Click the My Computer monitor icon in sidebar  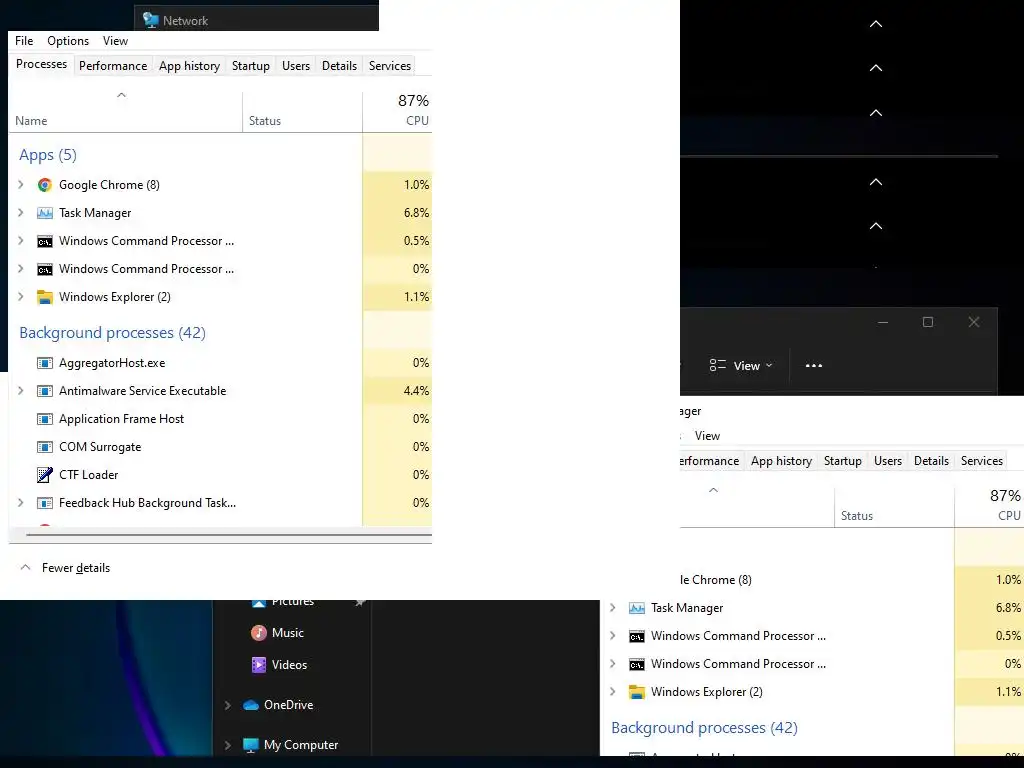tap(251, 745)
